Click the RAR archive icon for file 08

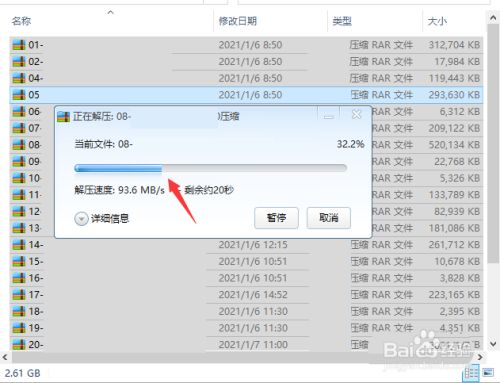[19, 145]
